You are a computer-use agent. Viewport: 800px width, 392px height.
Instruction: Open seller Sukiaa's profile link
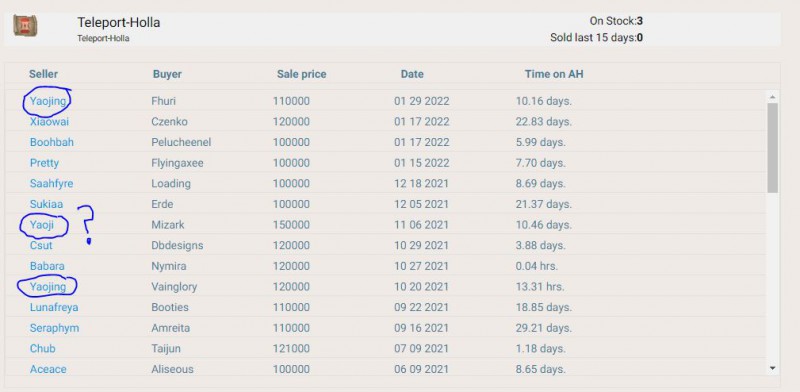pyautogui.click(x=46, y=204)
